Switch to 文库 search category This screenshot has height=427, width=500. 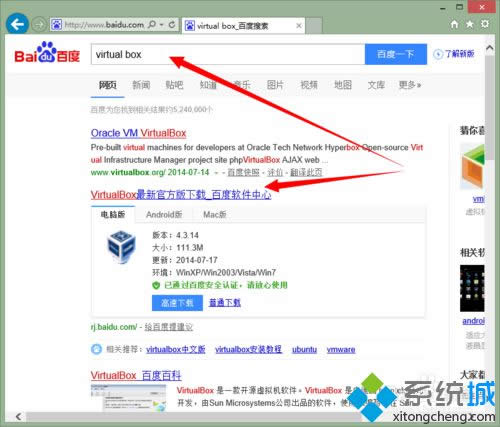click(x=376, y=85)
